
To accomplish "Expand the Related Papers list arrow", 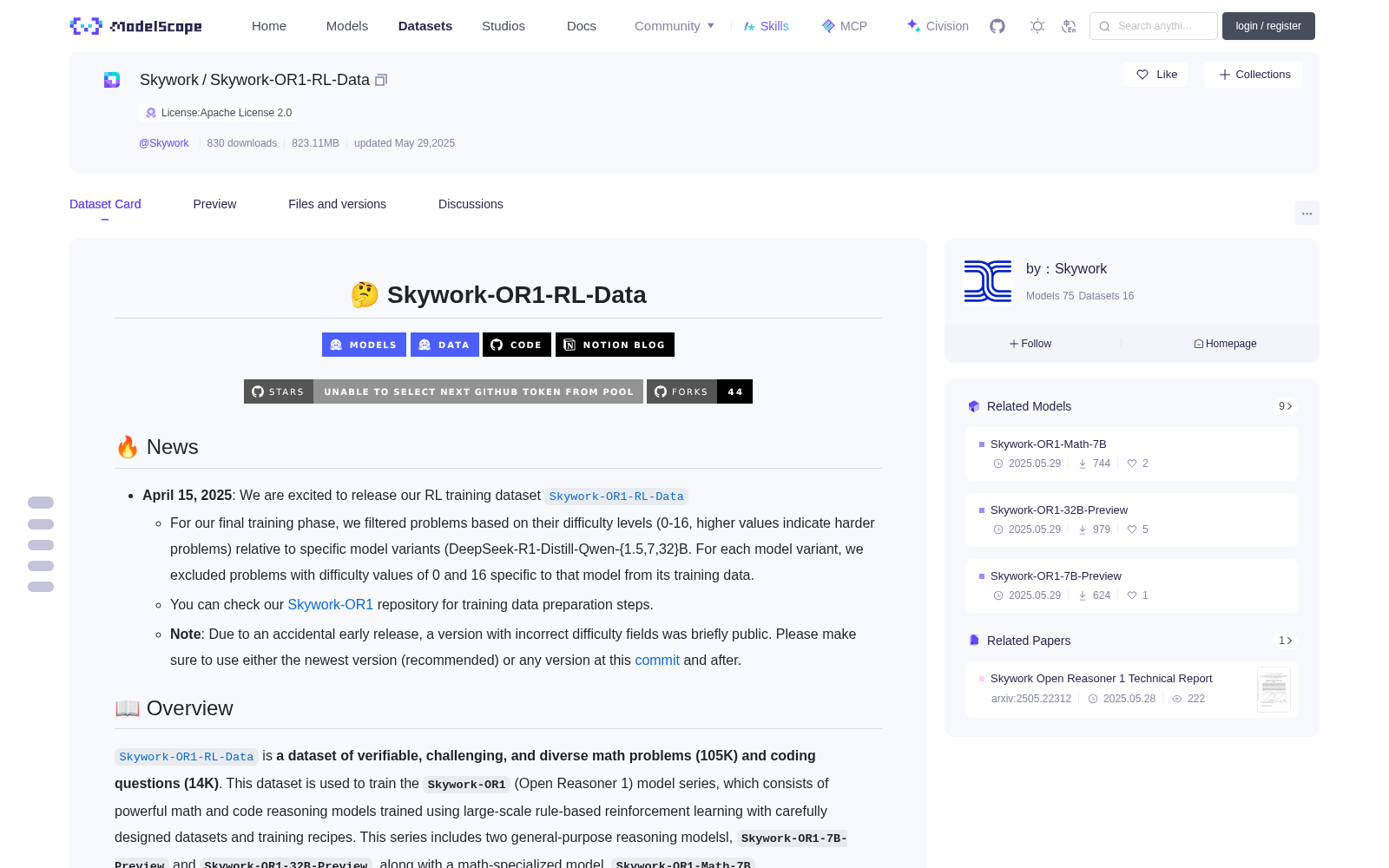I will (1286, 641).
